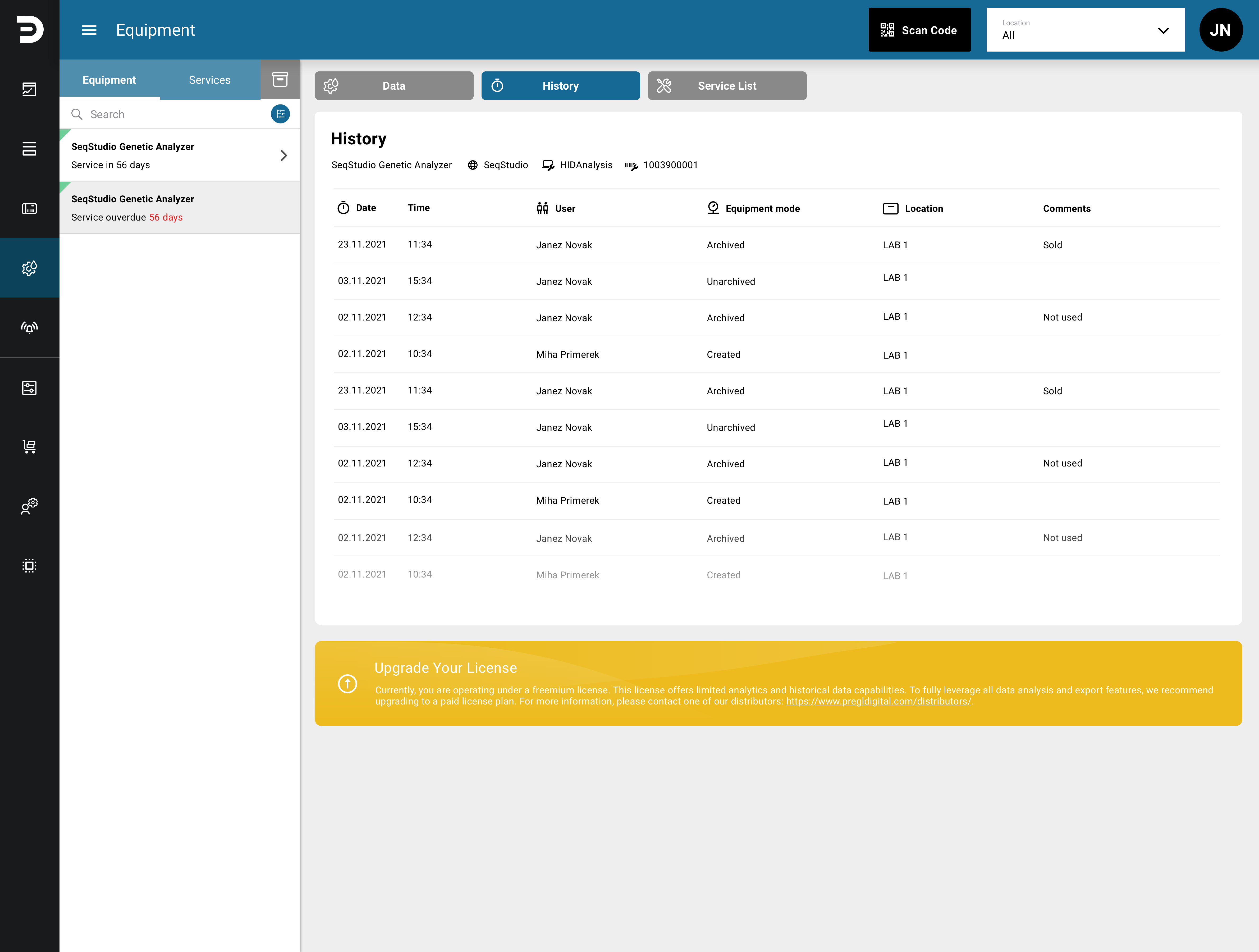Open the filter options icon in search

point(280,114)
